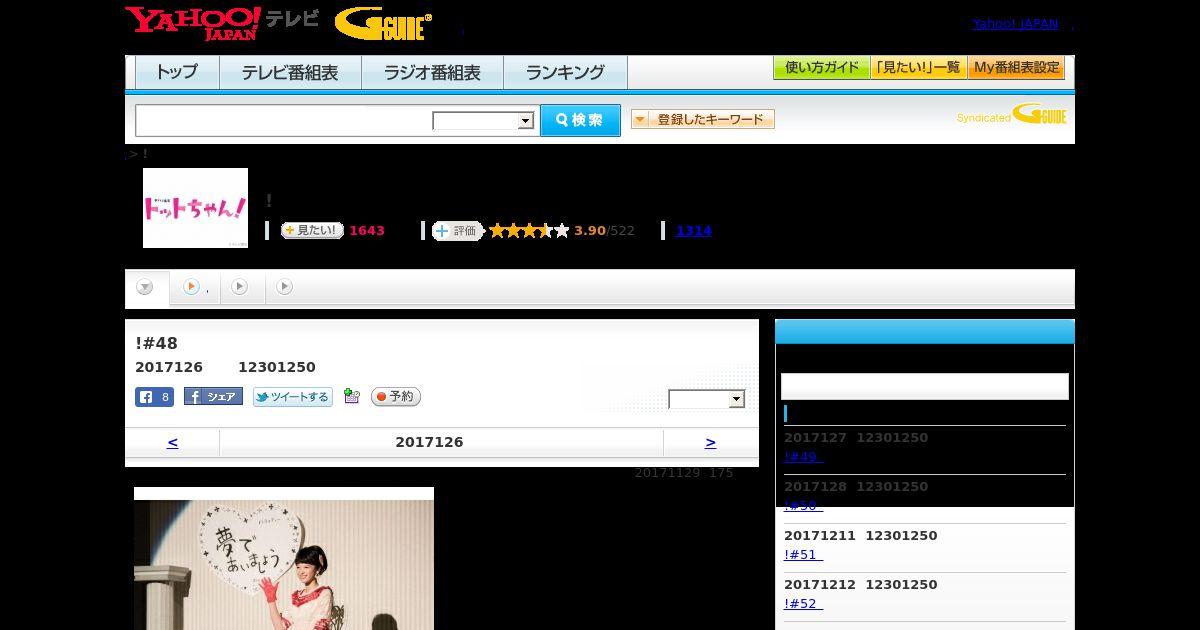Open the search area dropdown beside search box
1200x630 pixels.
pos(483,121)
